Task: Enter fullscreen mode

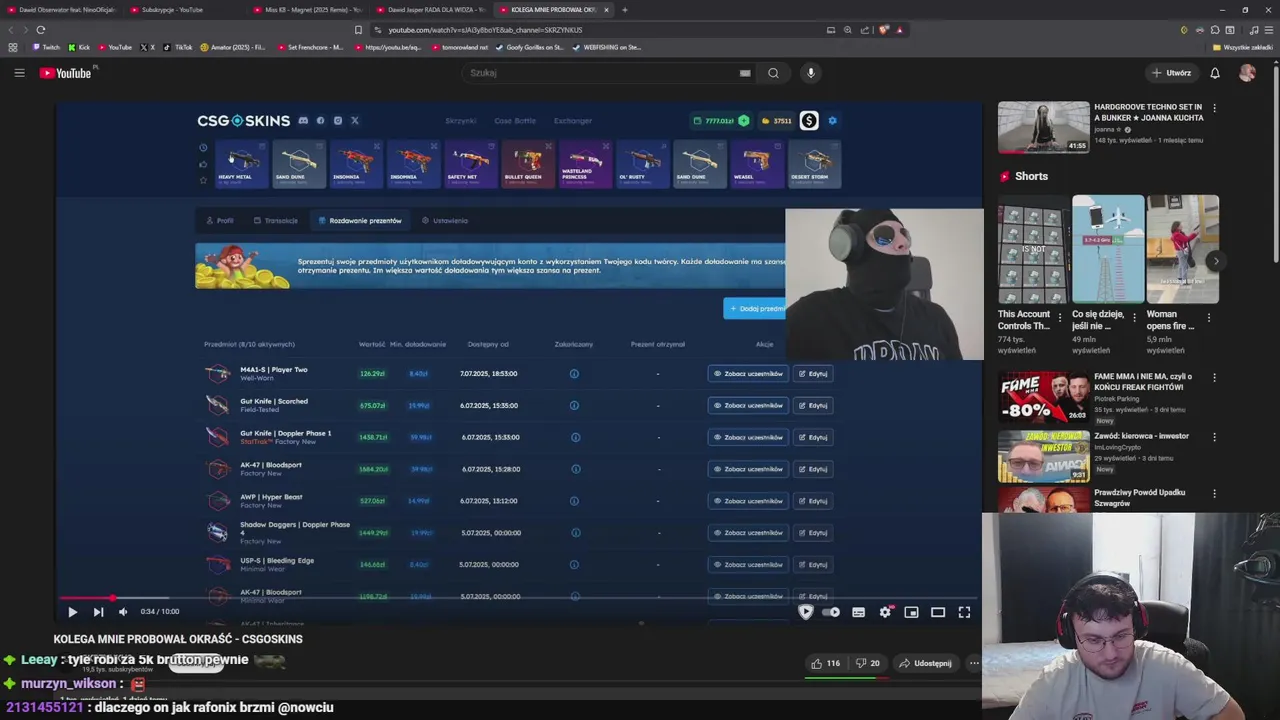Action: pos(964,612)
